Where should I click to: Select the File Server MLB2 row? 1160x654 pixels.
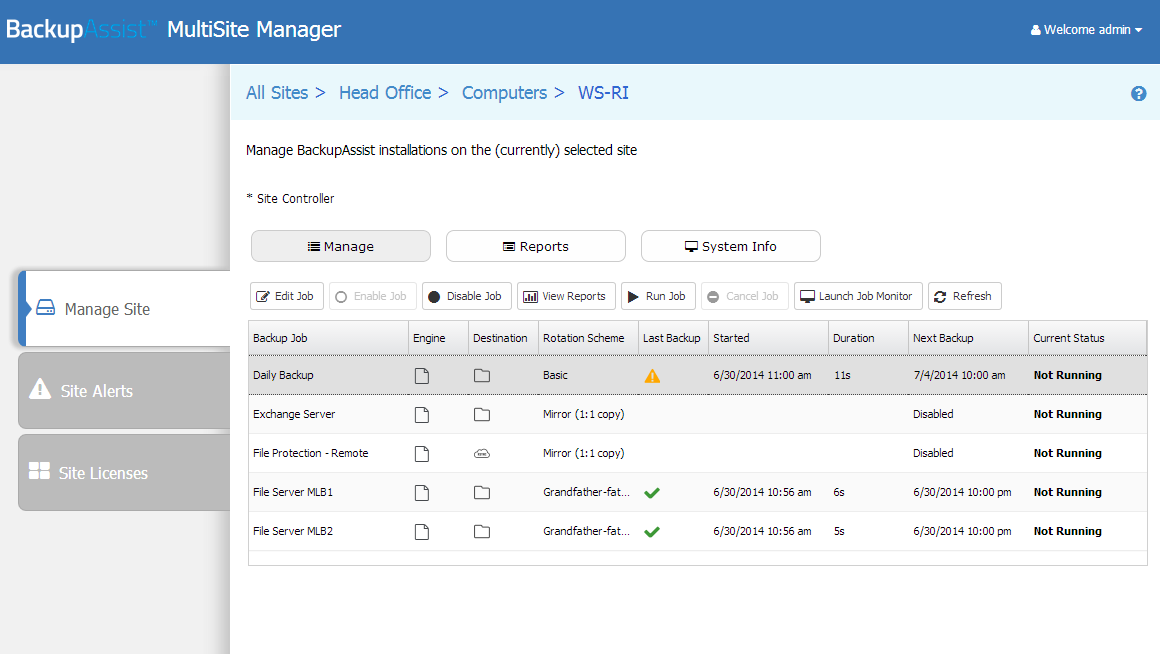coord(698,531)
